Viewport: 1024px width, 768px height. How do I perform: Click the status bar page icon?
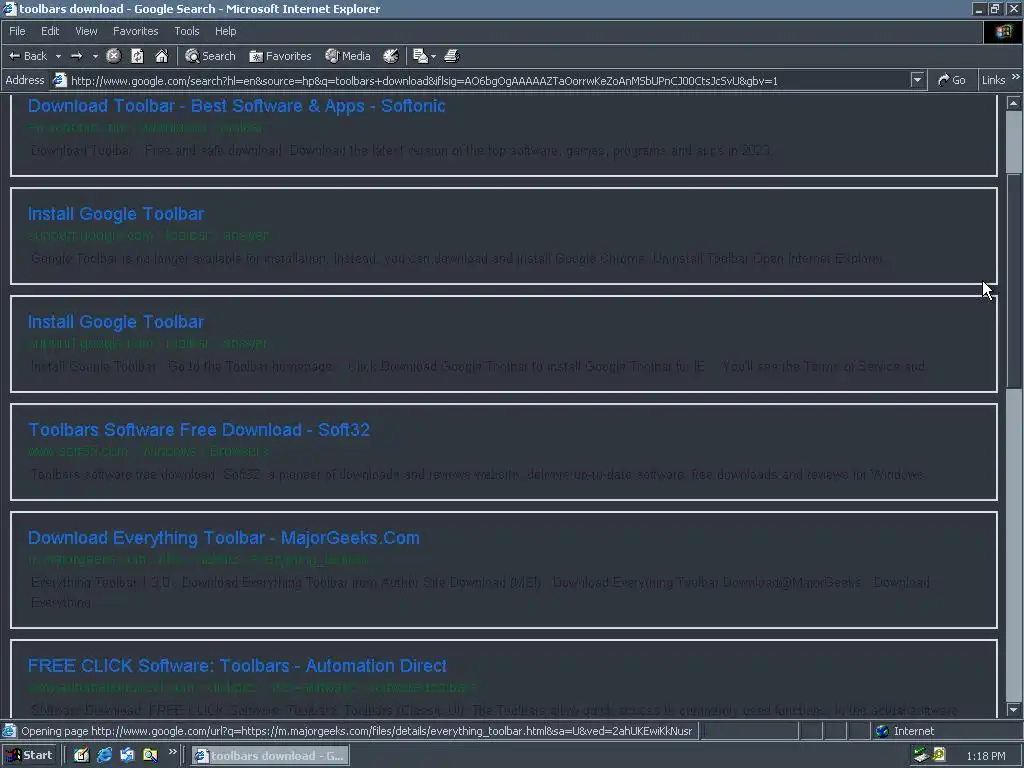[9, 731]
